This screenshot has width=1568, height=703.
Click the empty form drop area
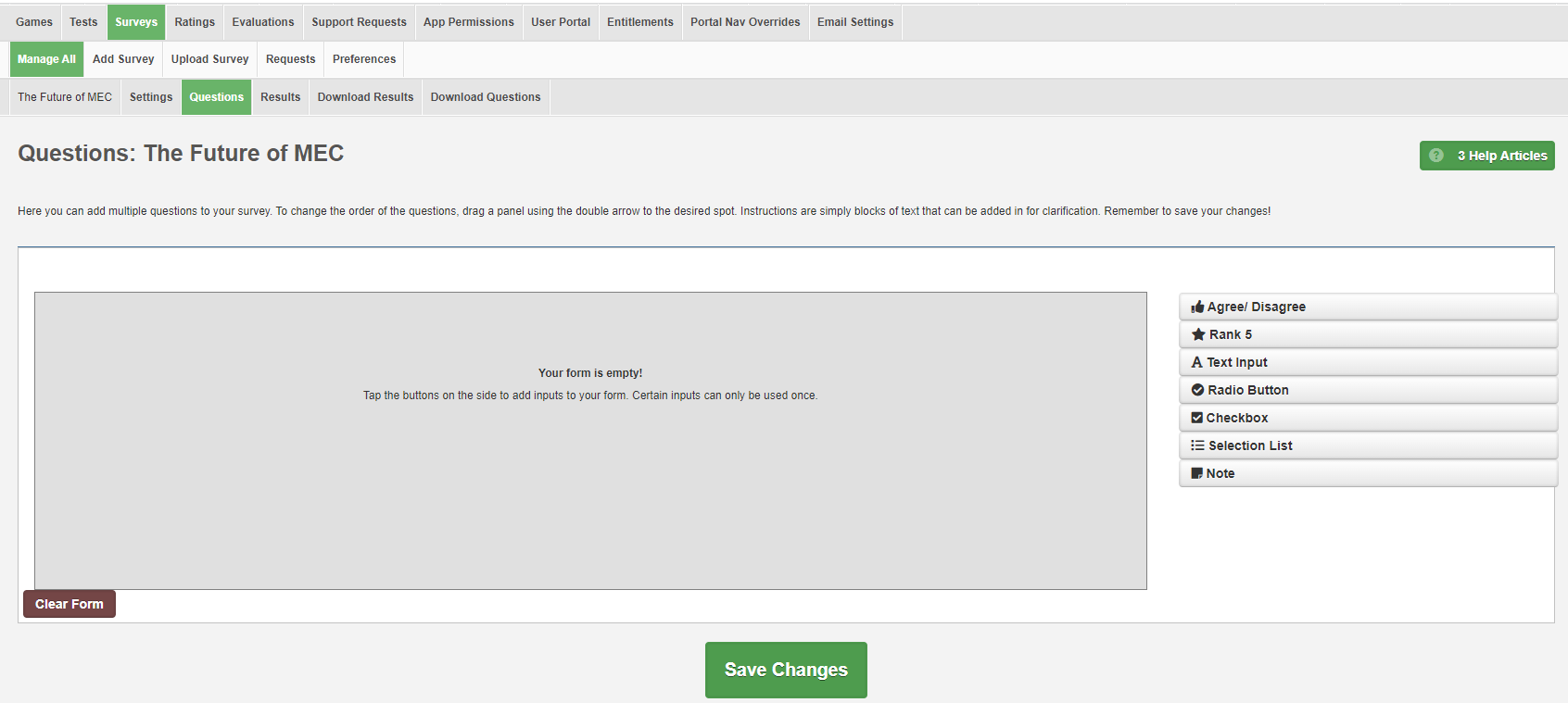[590, 482]
